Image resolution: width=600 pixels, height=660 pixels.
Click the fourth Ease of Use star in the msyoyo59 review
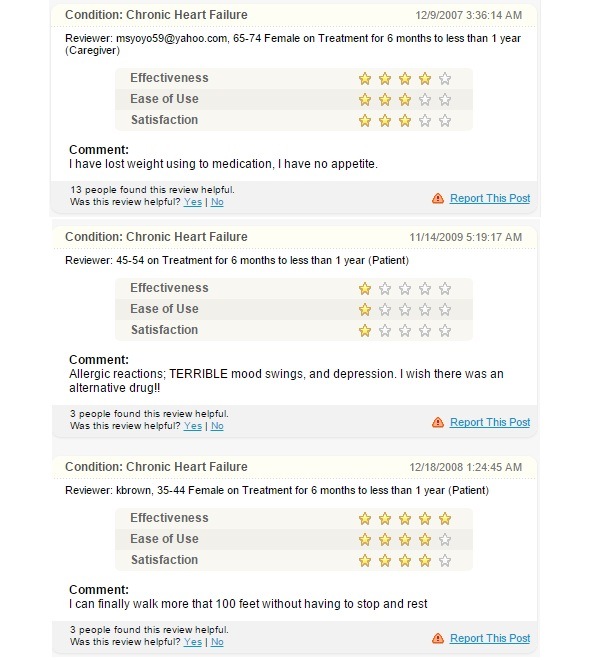point(425,100)
